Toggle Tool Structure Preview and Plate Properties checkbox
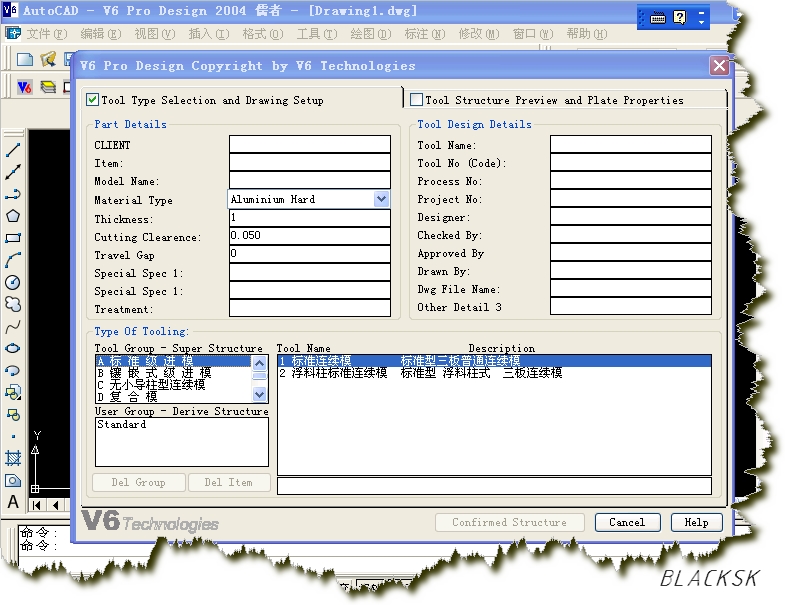Viewport: 785px width, 605px height. (x=416, y=100)
